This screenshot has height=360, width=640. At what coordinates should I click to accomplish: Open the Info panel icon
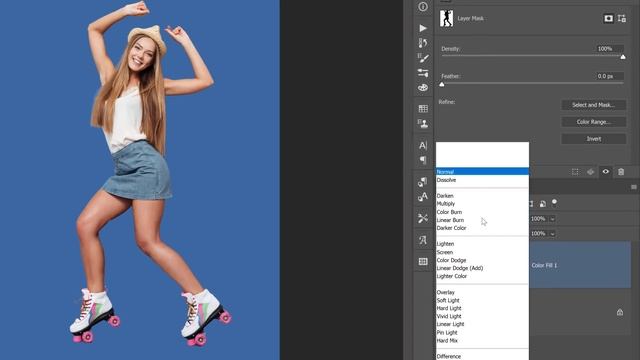click(423, 7)
